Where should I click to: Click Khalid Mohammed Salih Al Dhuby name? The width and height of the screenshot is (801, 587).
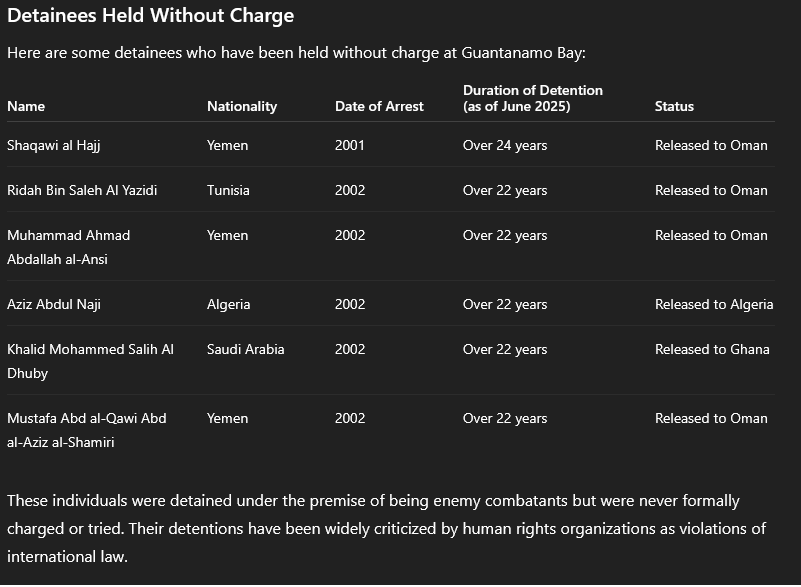pos(90,361)
